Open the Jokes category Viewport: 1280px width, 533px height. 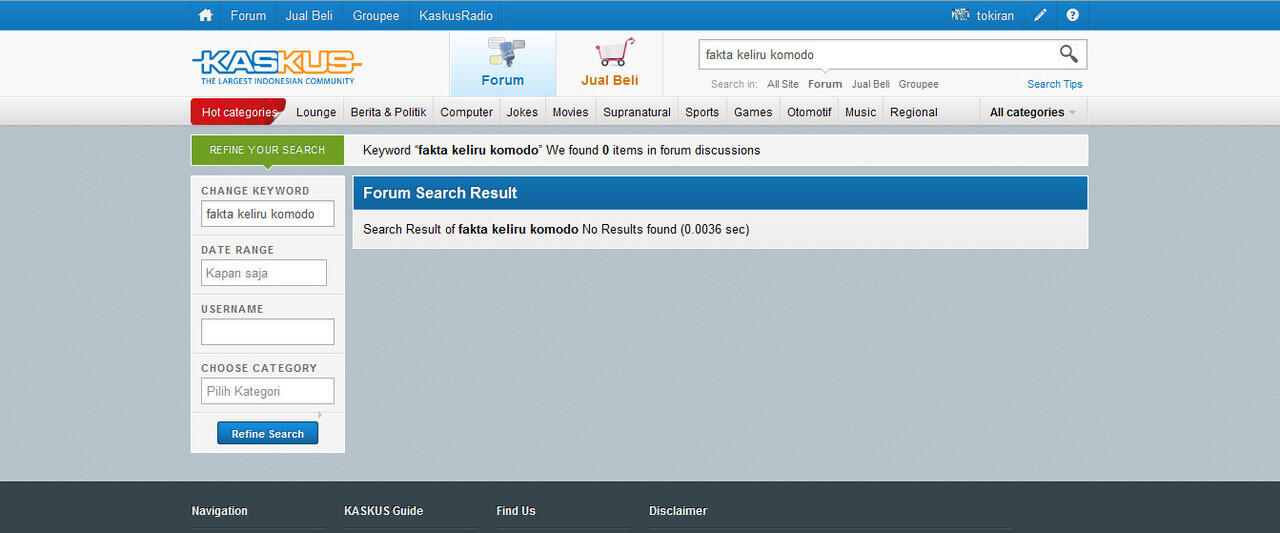tap(522, 112)
